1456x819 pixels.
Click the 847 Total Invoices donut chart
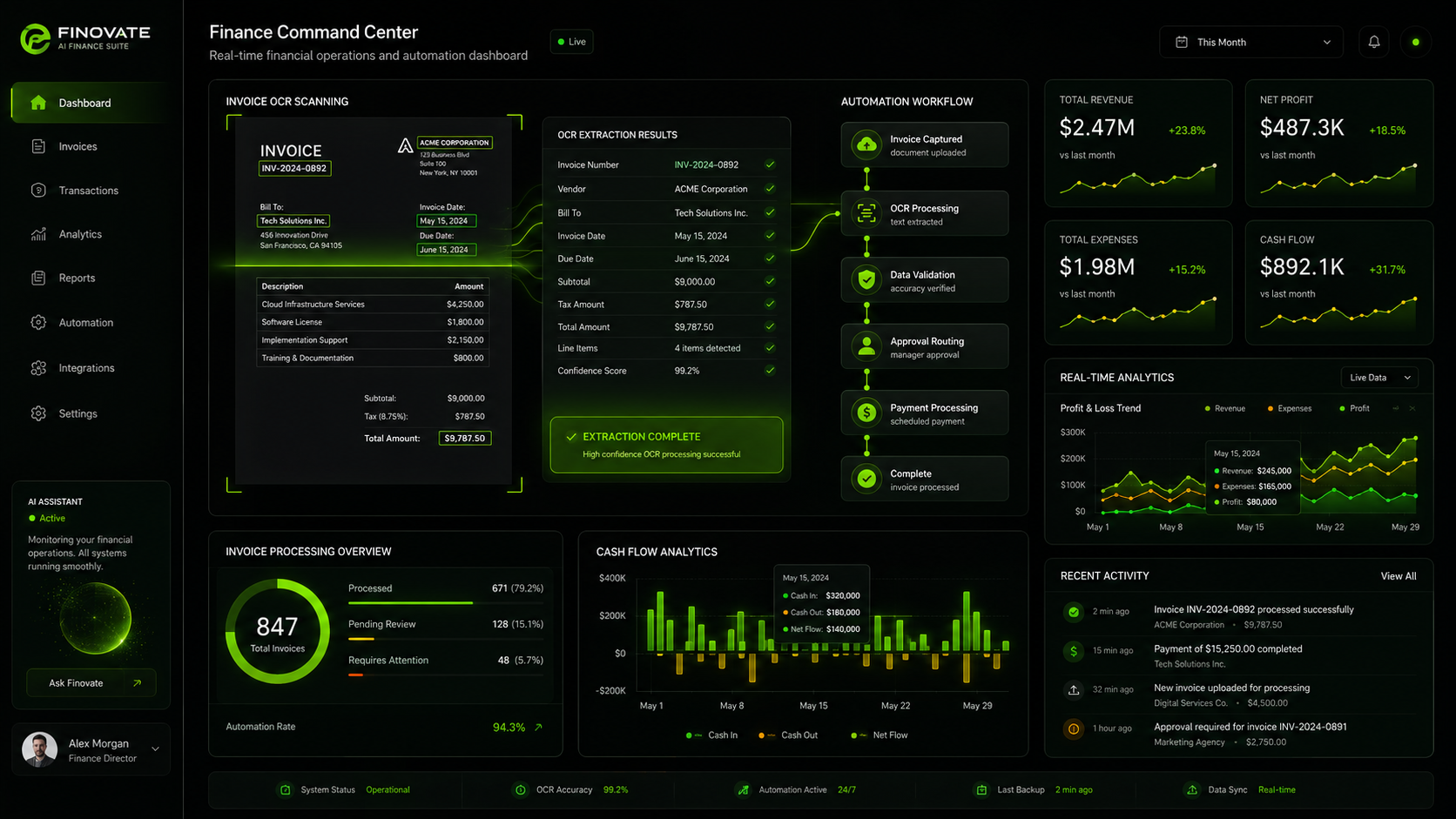click(278, 631)
